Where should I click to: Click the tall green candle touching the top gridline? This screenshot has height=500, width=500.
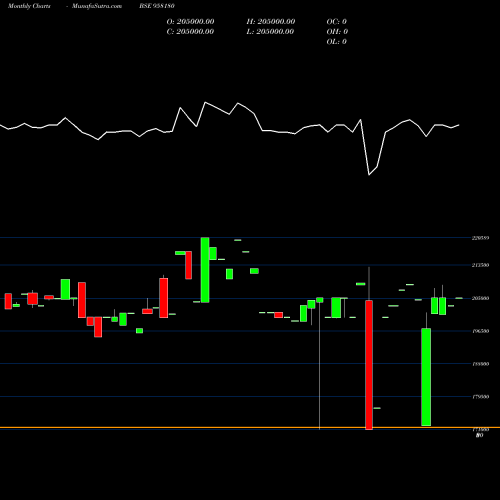(x=205, y=270)
